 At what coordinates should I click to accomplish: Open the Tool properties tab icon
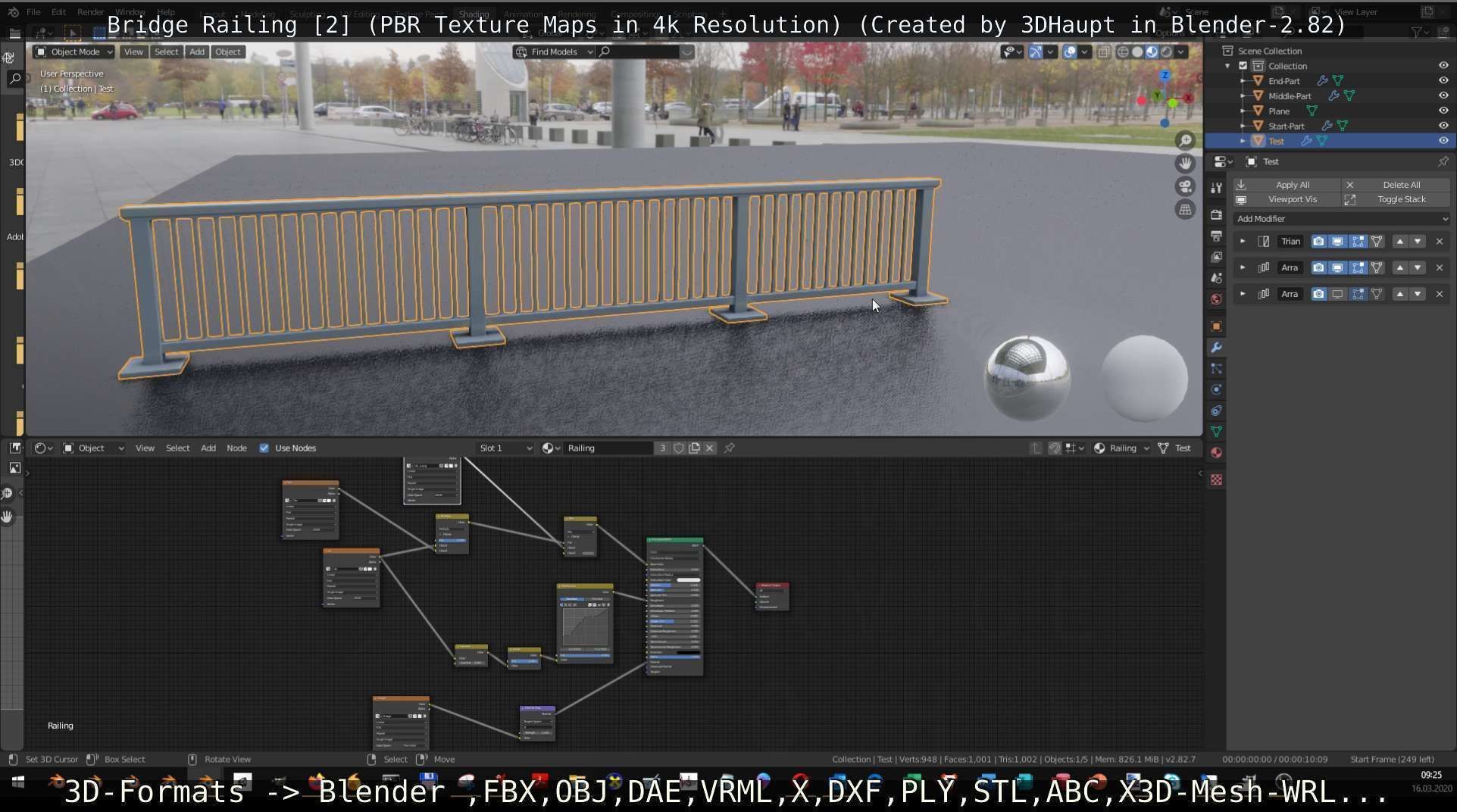click(1216, 188)
